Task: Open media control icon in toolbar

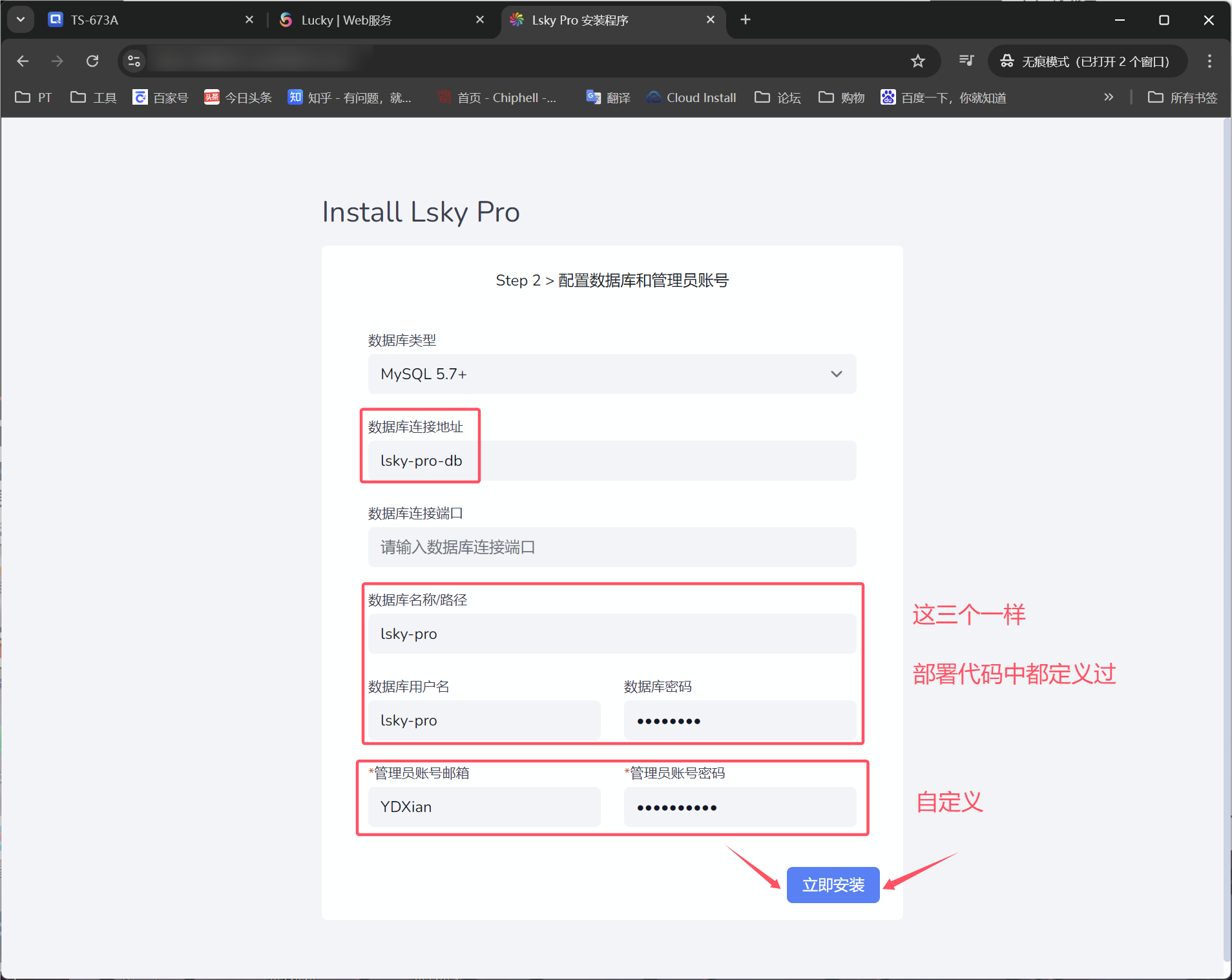Action: [x=966, y=61]
